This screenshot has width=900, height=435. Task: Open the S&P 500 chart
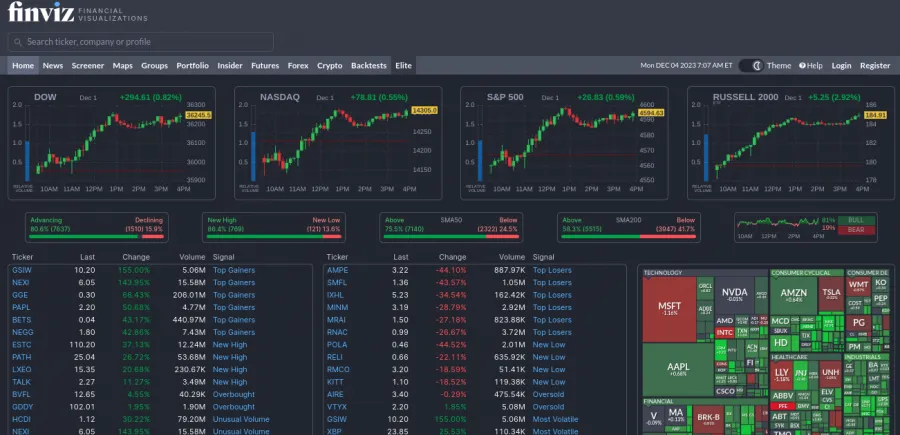coord(564,143)
